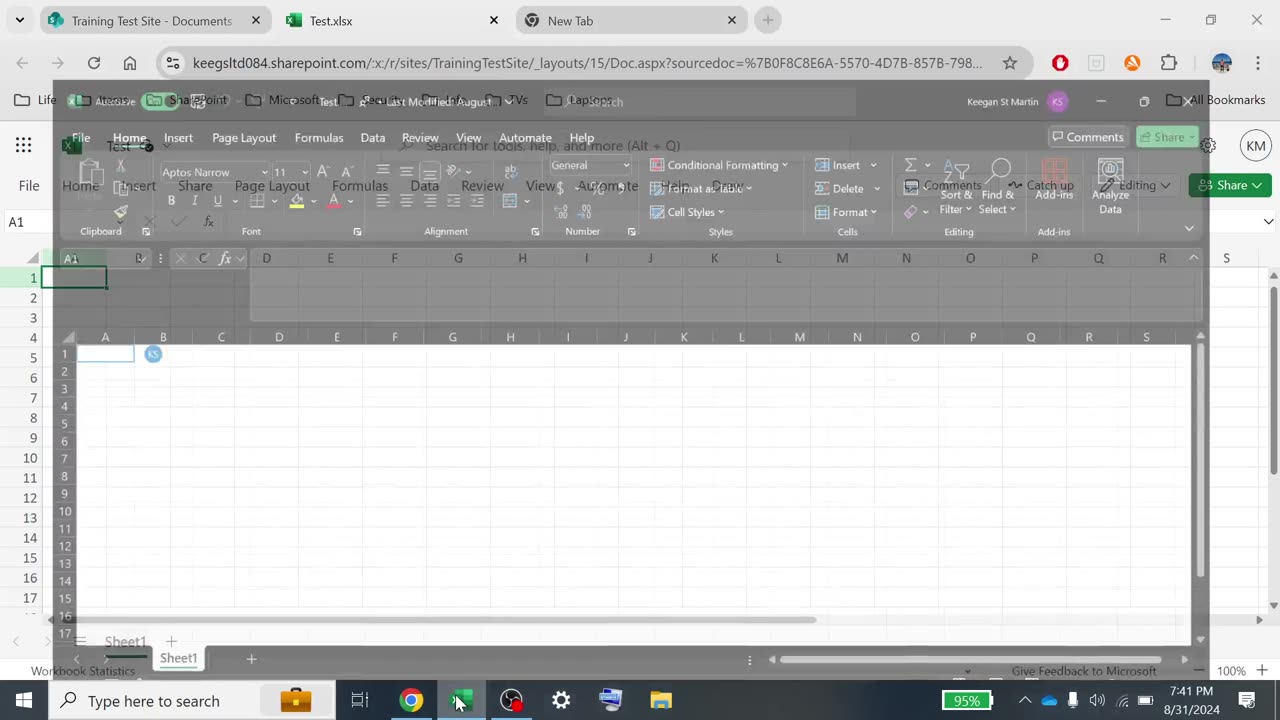This screenshot has height=720, width=1280.
Task: Open the Number dialog launcher
Action: click(631, 232)
